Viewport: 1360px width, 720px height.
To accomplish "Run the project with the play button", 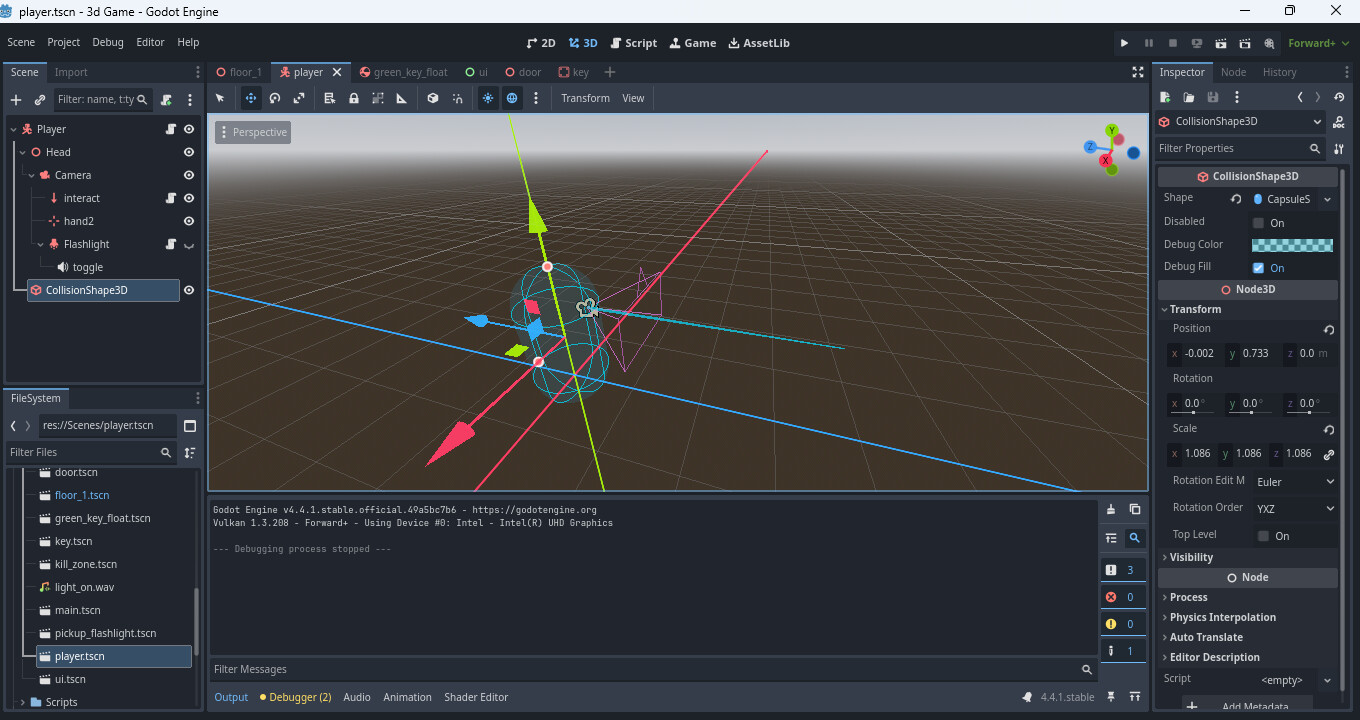I will tap(1124, 43).
